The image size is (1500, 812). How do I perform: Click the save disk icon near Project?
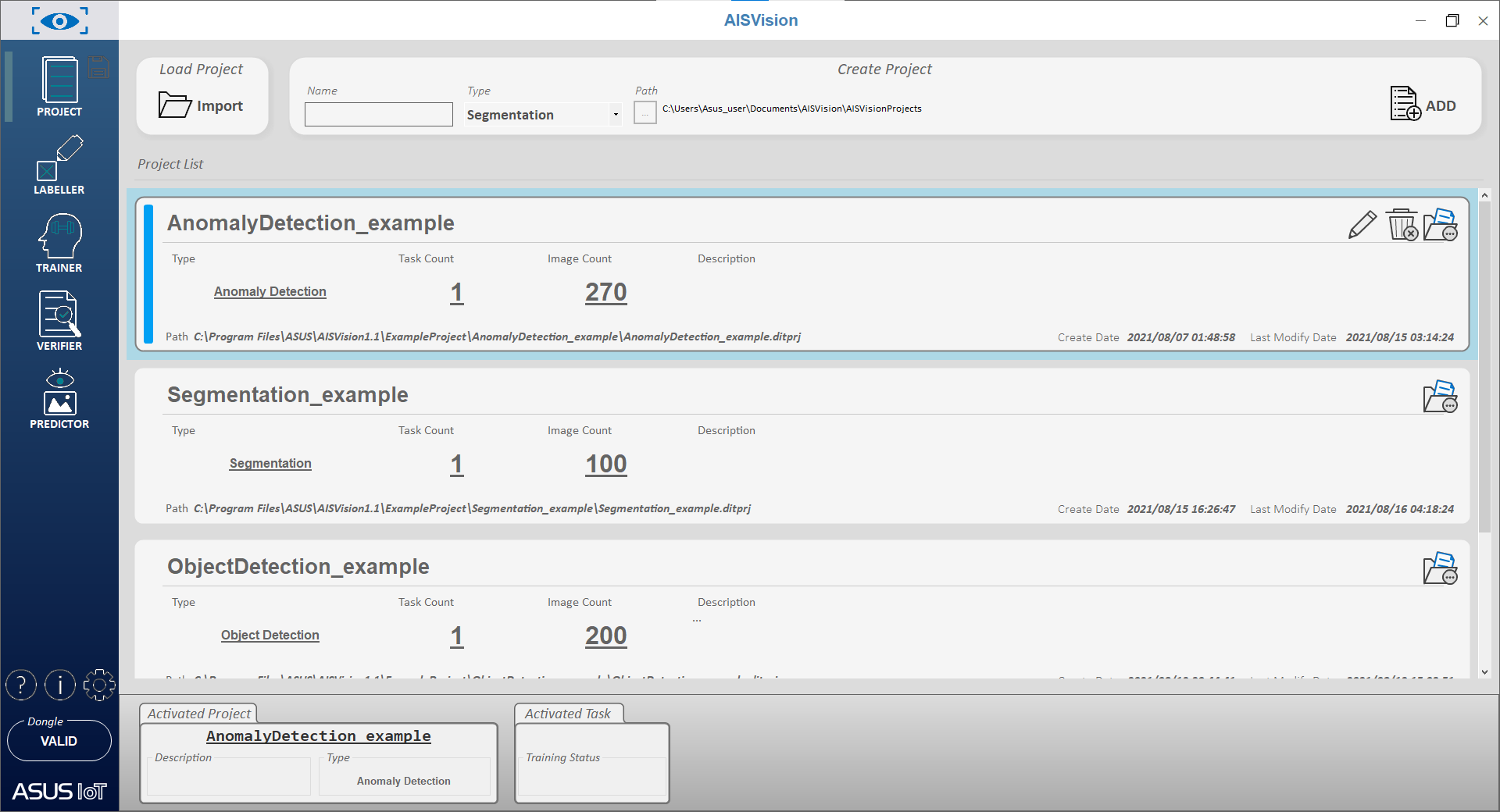point(98,67)
